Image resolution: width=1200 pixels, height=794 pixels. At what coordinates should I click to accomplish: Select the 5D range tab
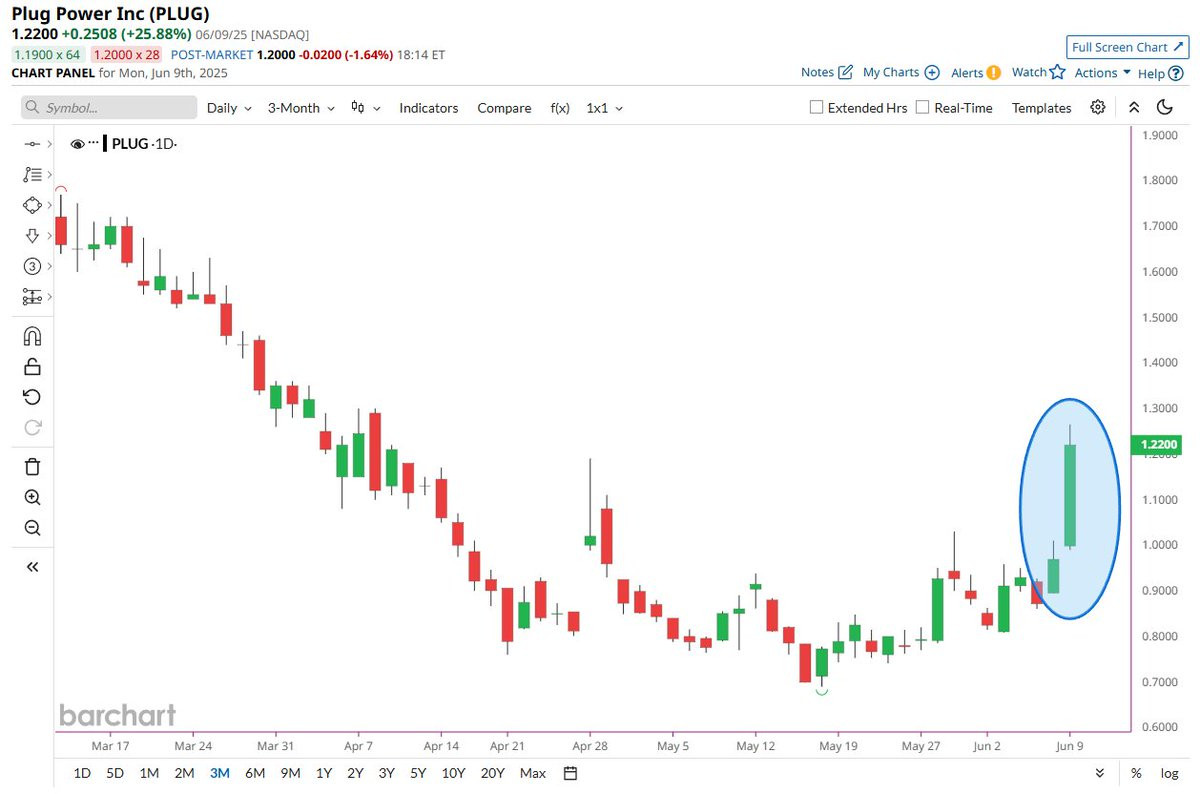pyautogui.click(x=116, y=773)
